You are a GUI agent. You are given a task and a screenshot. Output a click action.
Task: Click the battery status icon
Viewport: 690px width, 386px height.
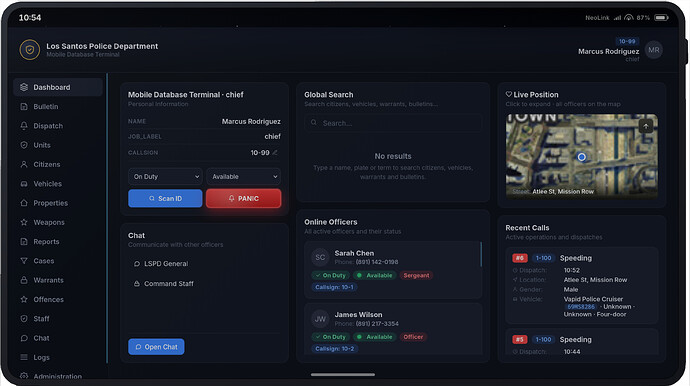click(661, 18)
